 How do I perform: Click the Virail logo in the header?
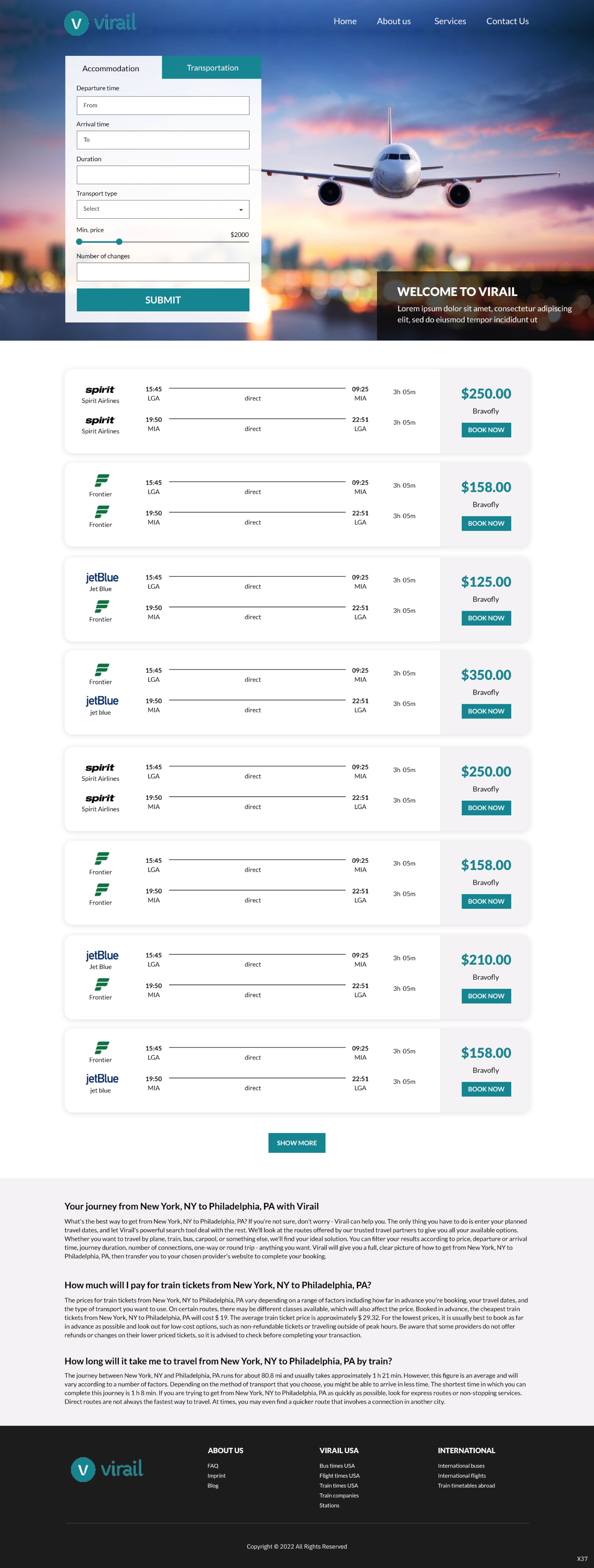(100, 23)
